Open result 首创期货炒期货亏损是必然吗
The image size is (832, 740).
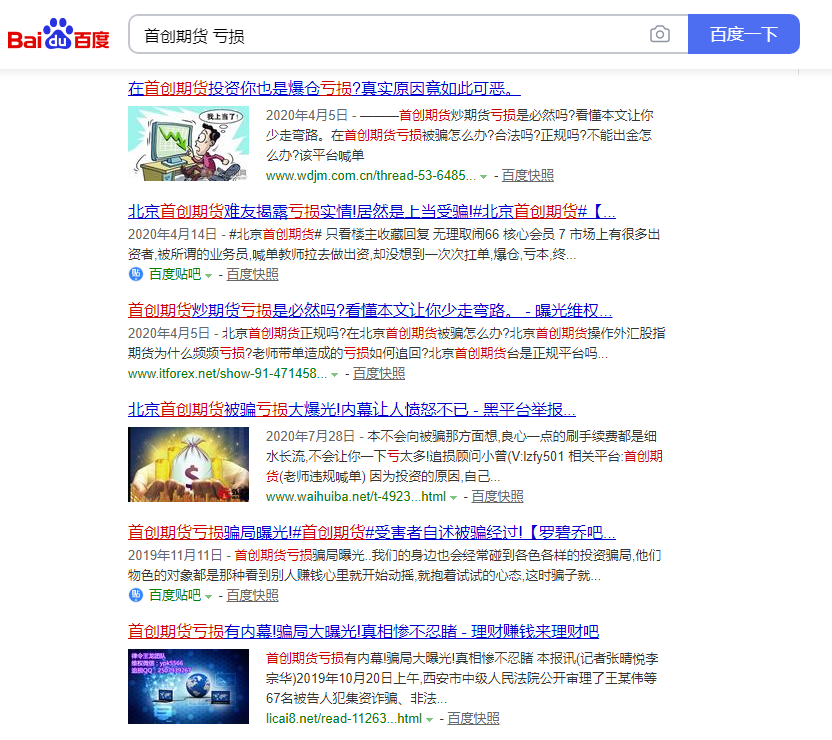point(370,310)
